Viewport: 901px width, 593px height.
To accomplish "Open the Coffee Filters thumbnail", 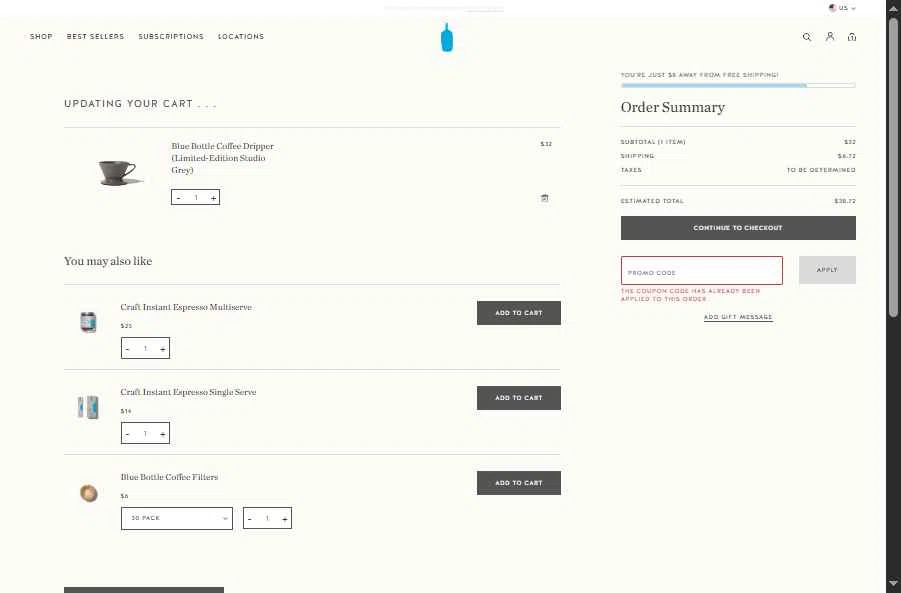I will 88,492.
